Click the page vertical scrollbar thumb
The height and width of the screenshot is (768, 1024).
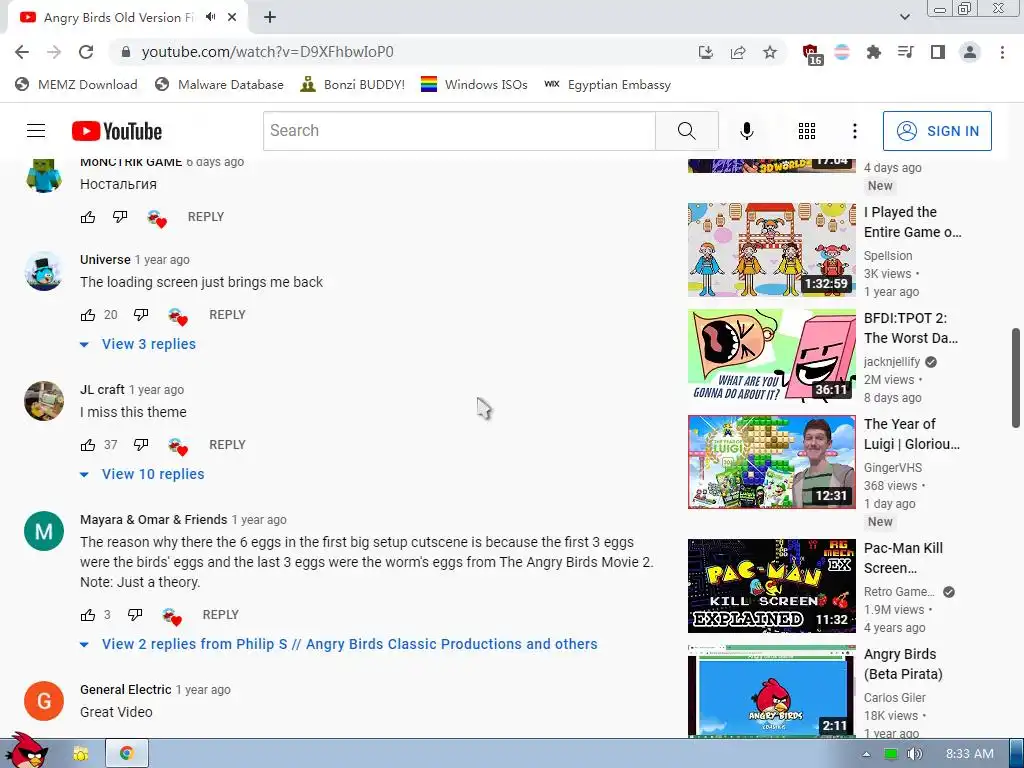tap(1016, 379)
